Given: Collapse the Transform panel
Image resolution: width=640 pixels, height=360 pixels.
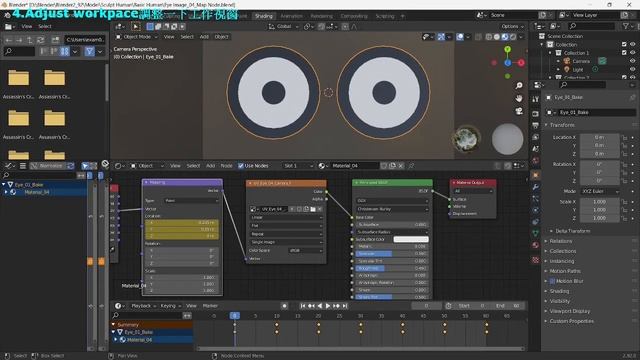Looking at the screenshot, I should (x=562, y=125).
